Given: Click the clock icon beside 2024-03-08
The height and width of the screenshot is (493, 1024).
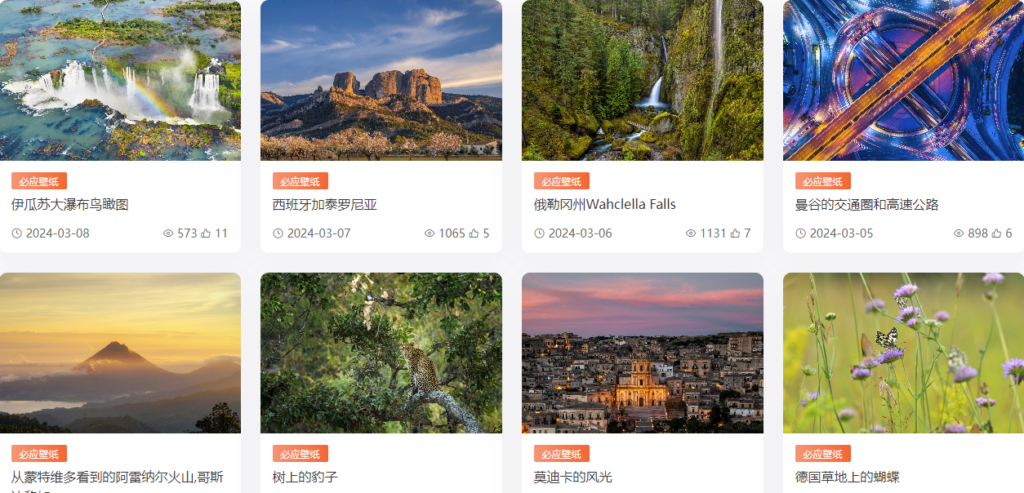Looking at the screenshot, I should click(17, 233).
